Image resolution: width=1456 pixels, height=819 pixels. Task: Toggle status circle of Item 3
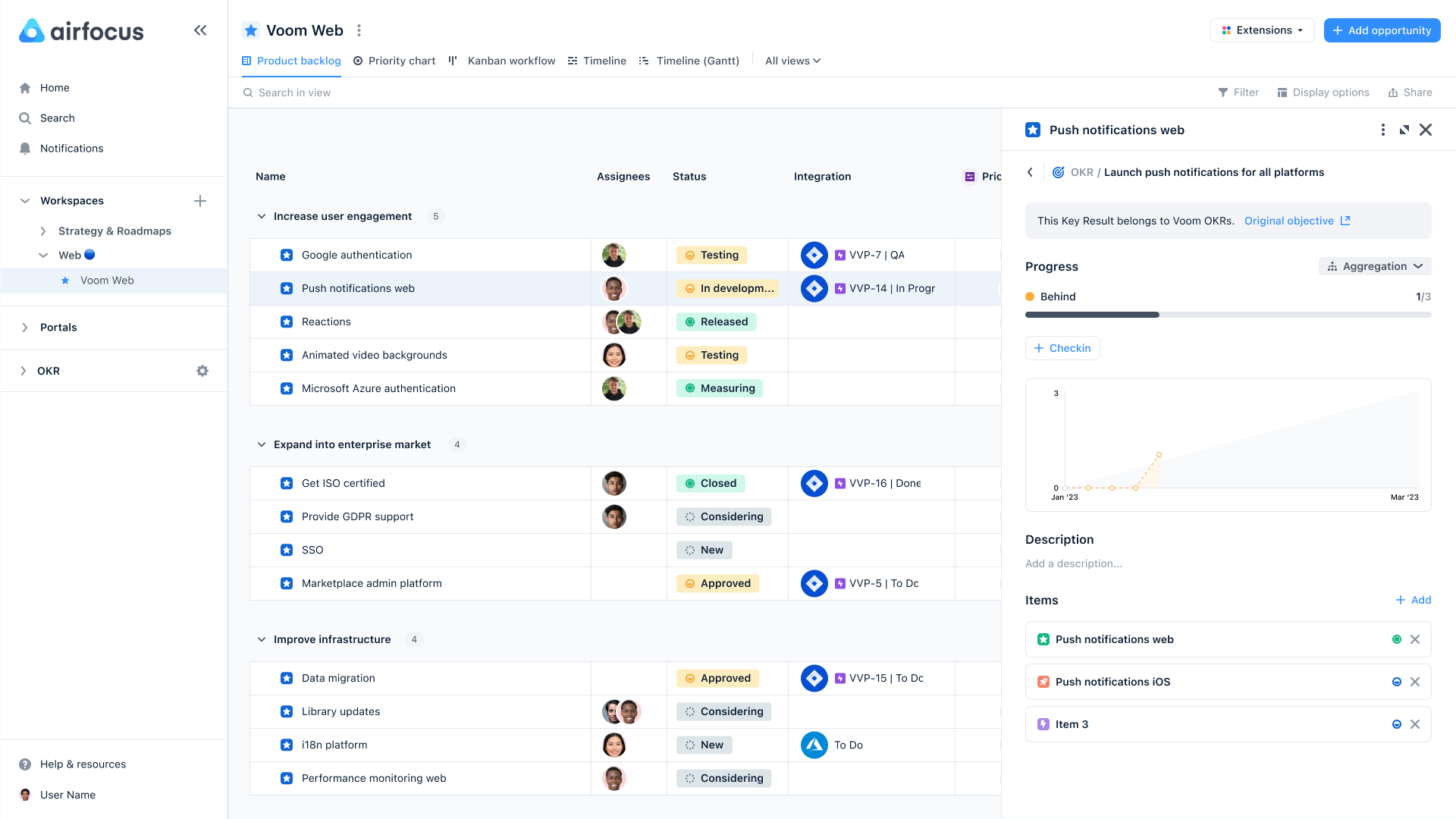[x=1397, y=724]
